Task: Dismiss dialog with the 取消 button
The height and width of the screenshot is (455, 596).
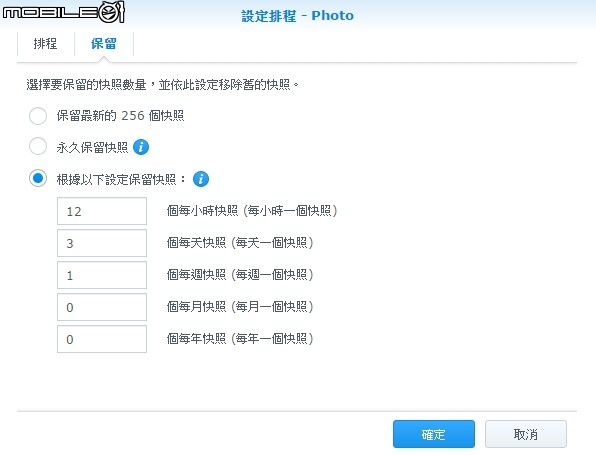Action: 526,434
